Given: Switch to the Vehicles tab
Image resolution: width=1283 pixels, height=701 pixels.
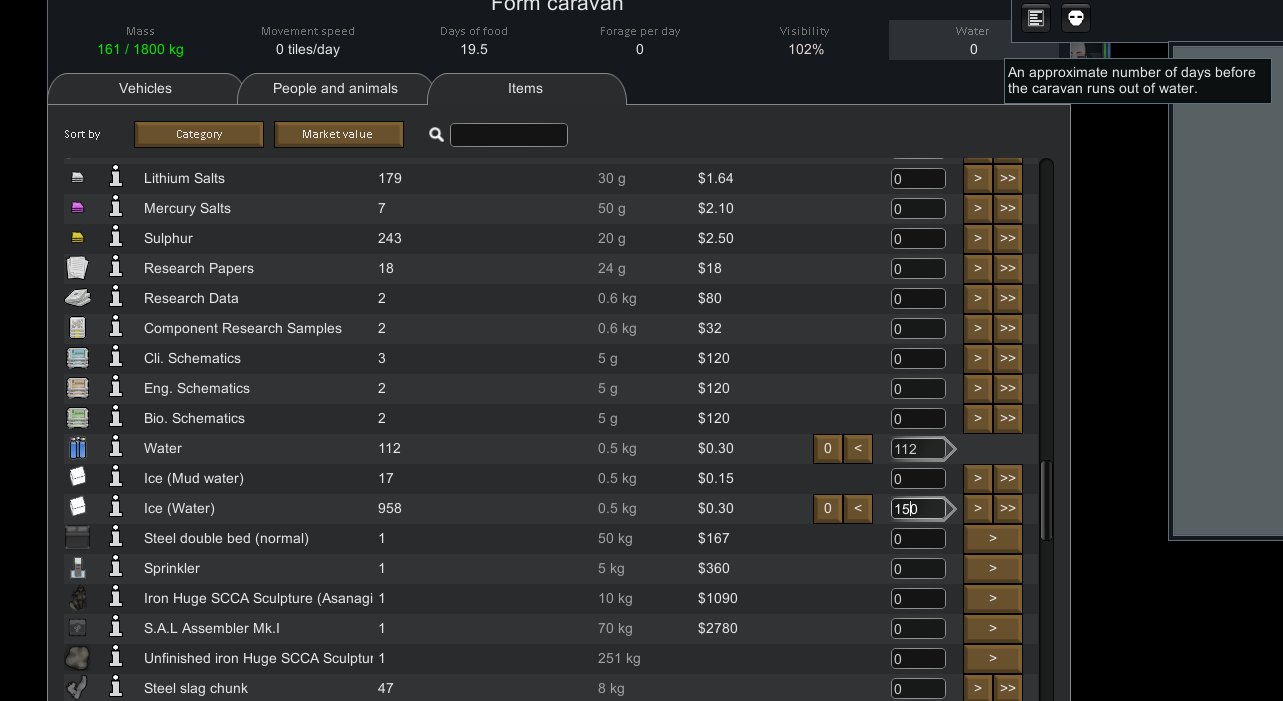Looking at the screenshot, I should pos(145,89).
